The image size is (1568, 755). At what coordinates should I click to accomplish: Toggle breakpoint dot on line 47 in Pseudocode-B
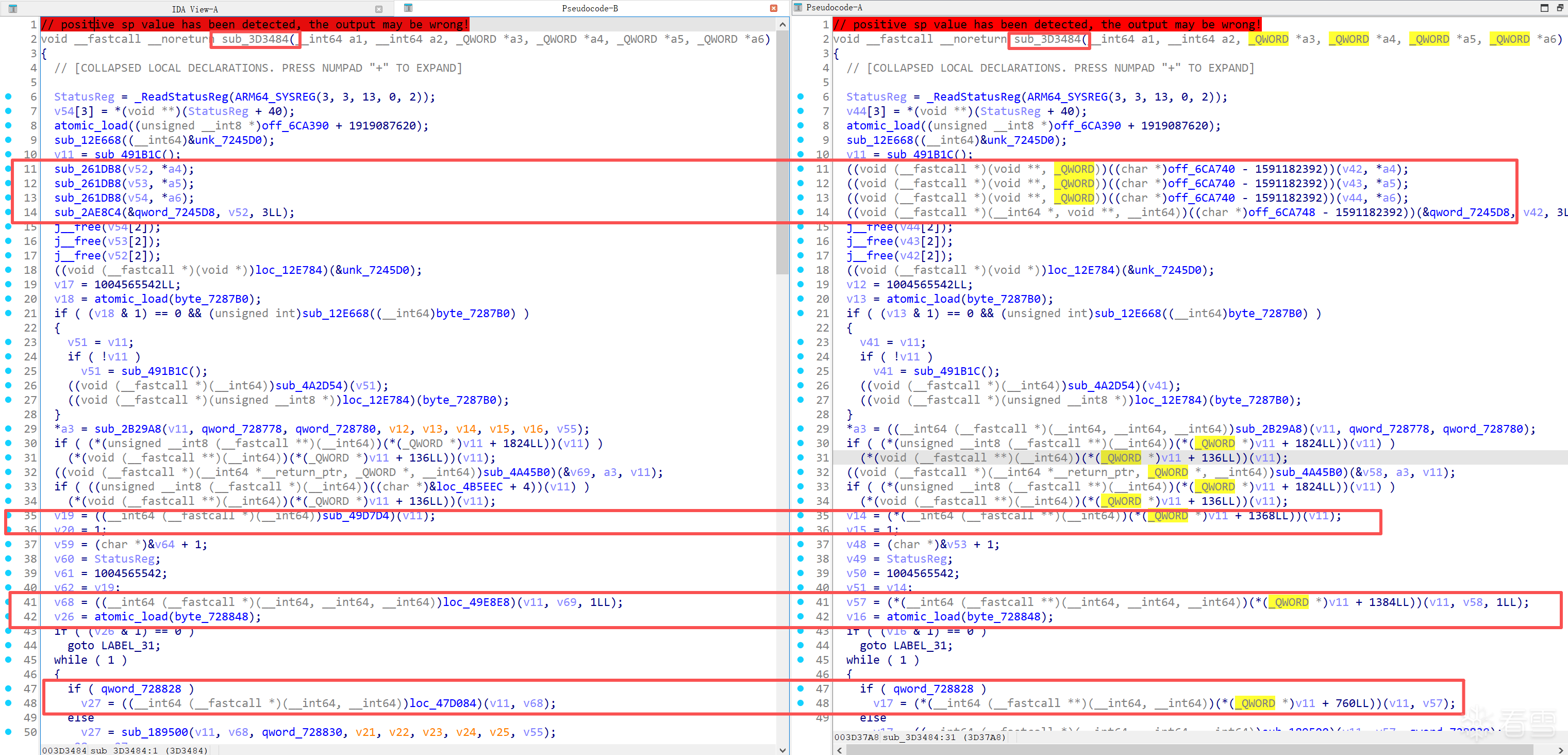[9, 688]
